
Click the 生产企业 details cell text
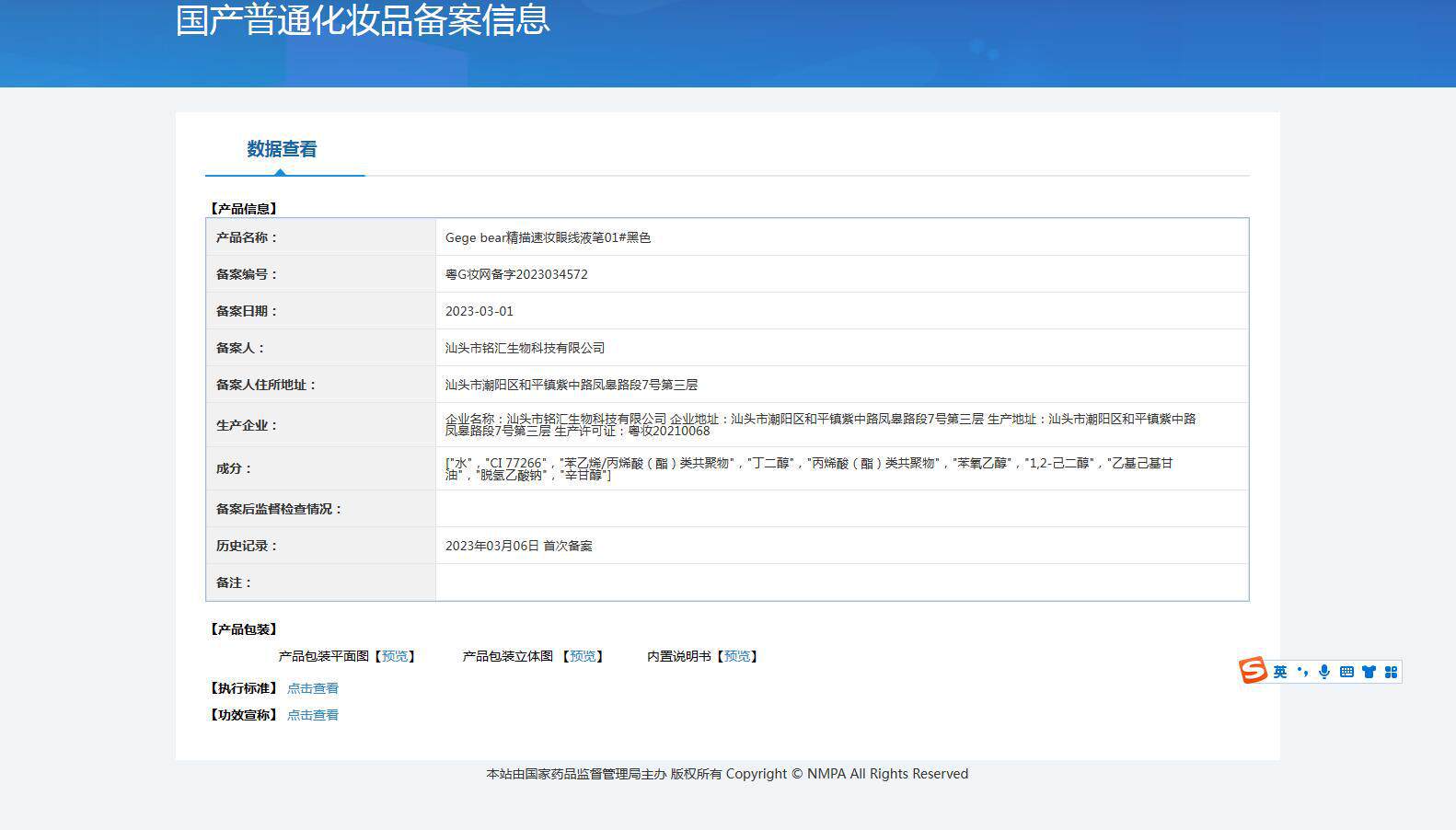pyautogui.click(x=821, y=424)
